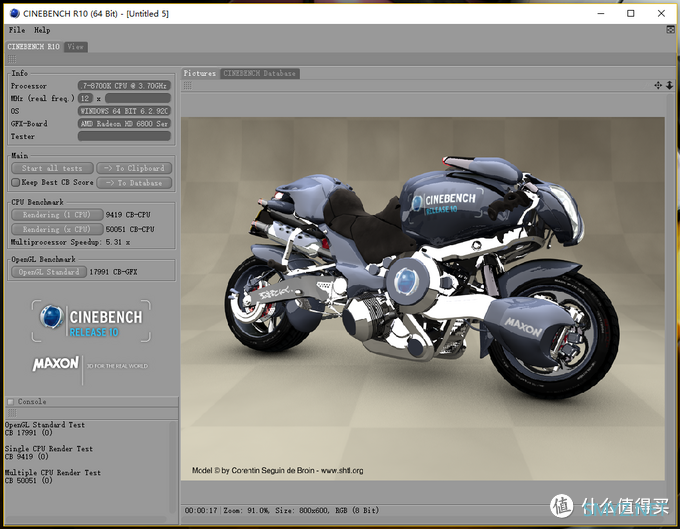This screenshot has width=680, height=529.
Task: Close the CINEBENCH window
Action: tap(661, 13)
